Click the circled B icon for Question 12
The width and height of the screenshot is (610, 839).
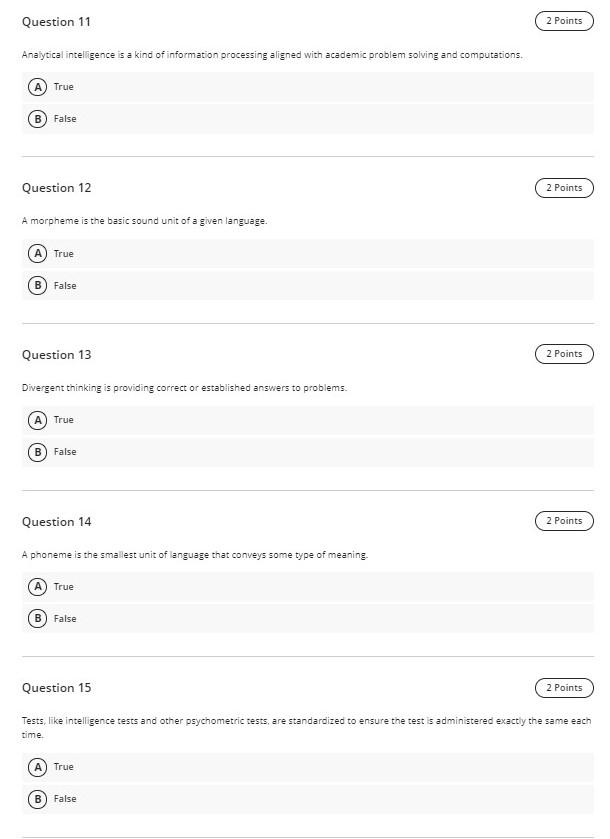pos(38,285)
